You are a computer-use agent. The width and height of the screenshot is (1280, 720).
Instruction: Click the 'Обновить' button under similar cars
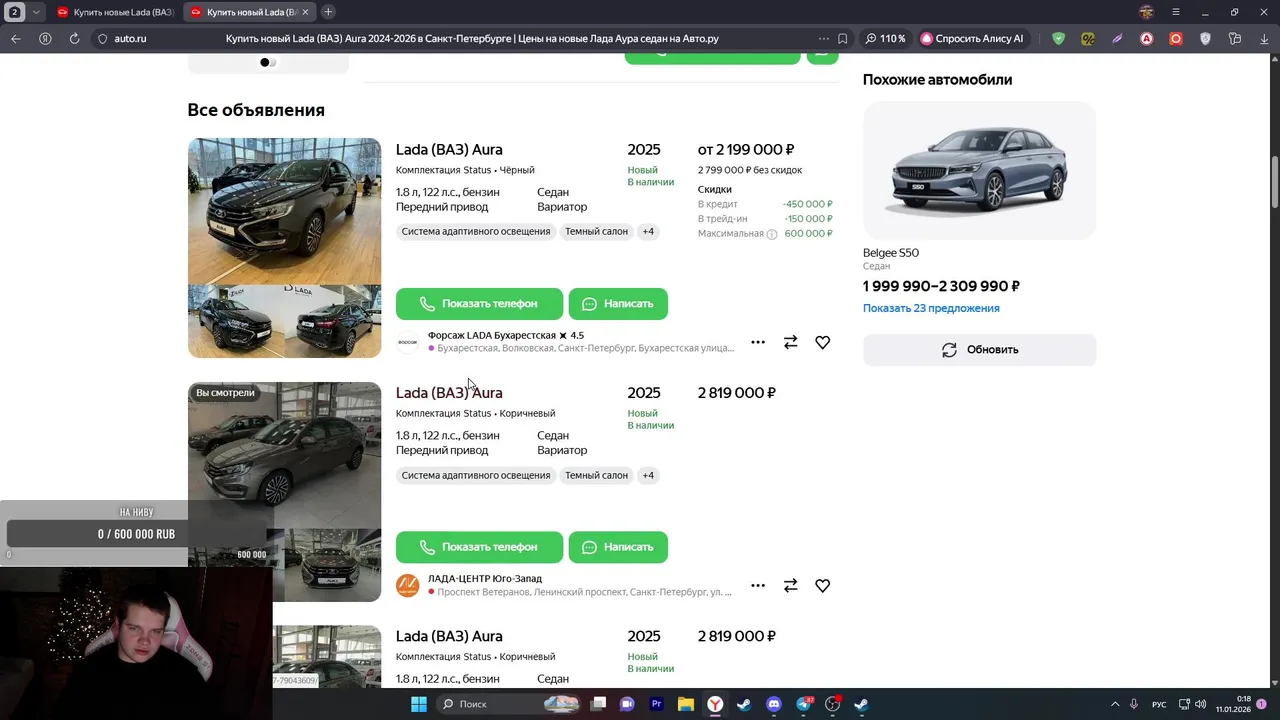[979, 350]
